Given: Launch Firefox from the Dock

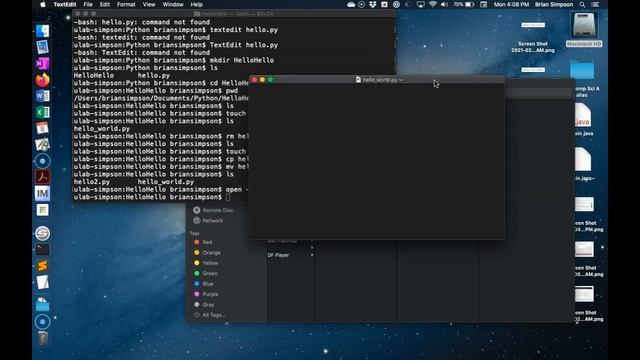Looking at the screenshot, I should pyautogui.click(x=42, y=80).
